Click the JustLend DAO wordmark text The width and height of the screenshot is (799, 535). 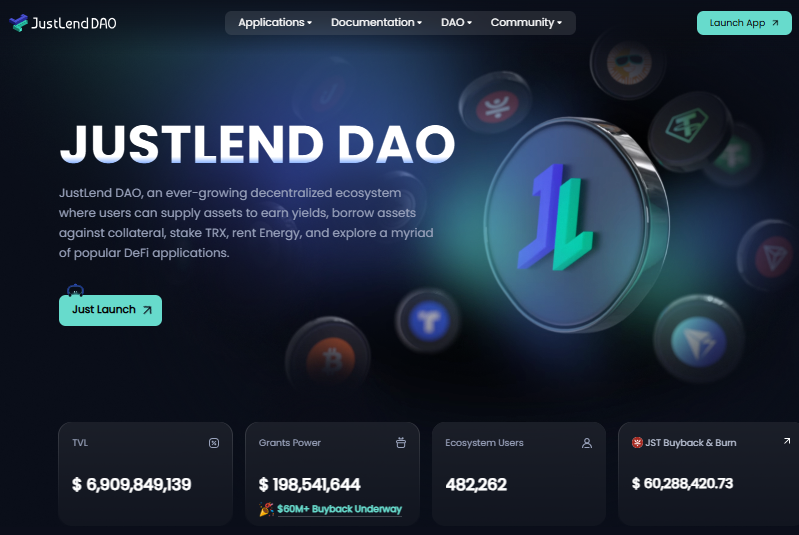coord(74,23)
